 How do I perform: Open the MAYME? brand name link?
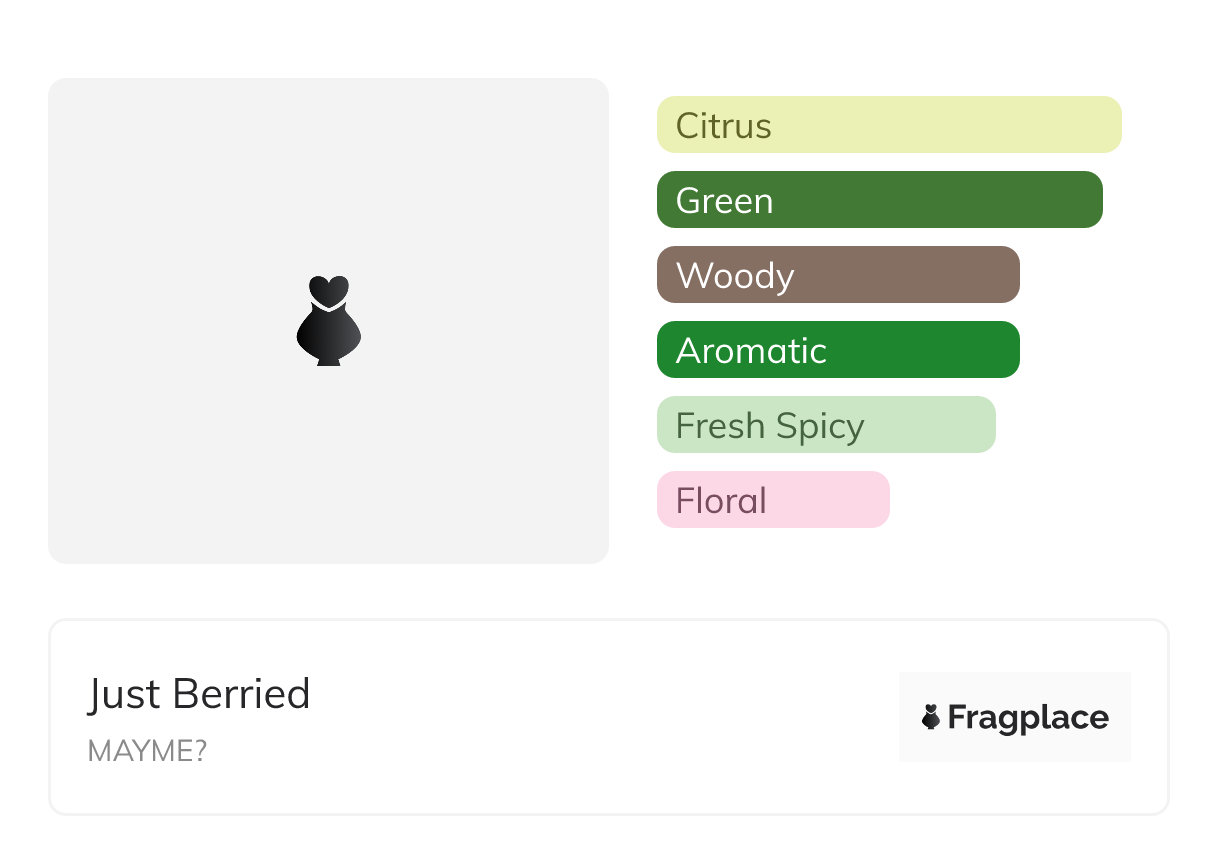147,751
